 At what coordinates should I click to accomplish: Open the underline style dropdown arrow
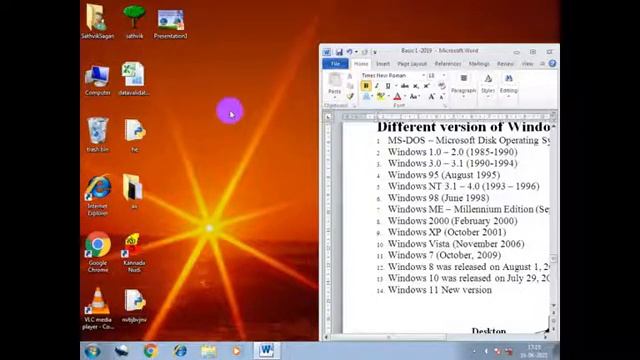(x=395, y=86)
